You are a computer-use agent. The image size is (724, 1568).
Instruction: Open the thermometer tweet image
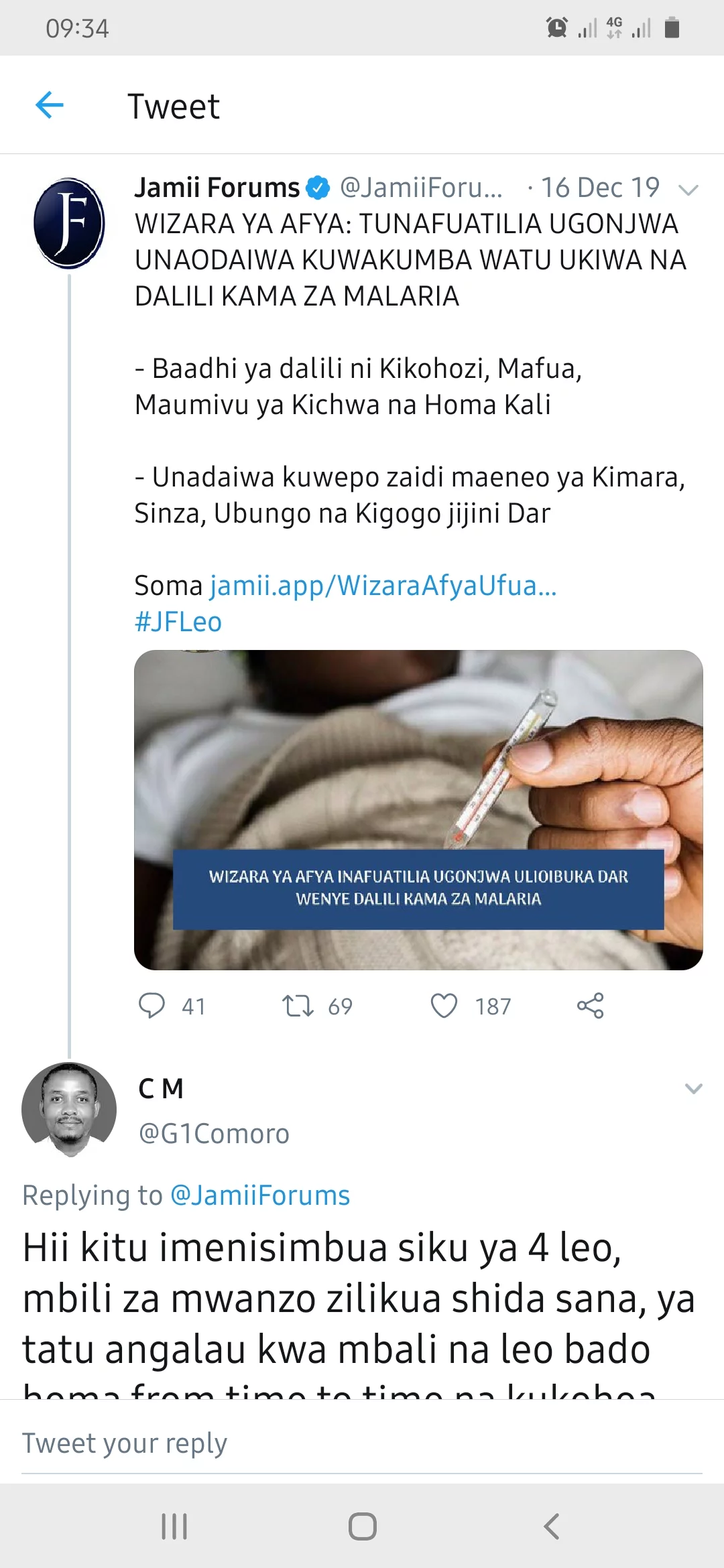[418, 809]
